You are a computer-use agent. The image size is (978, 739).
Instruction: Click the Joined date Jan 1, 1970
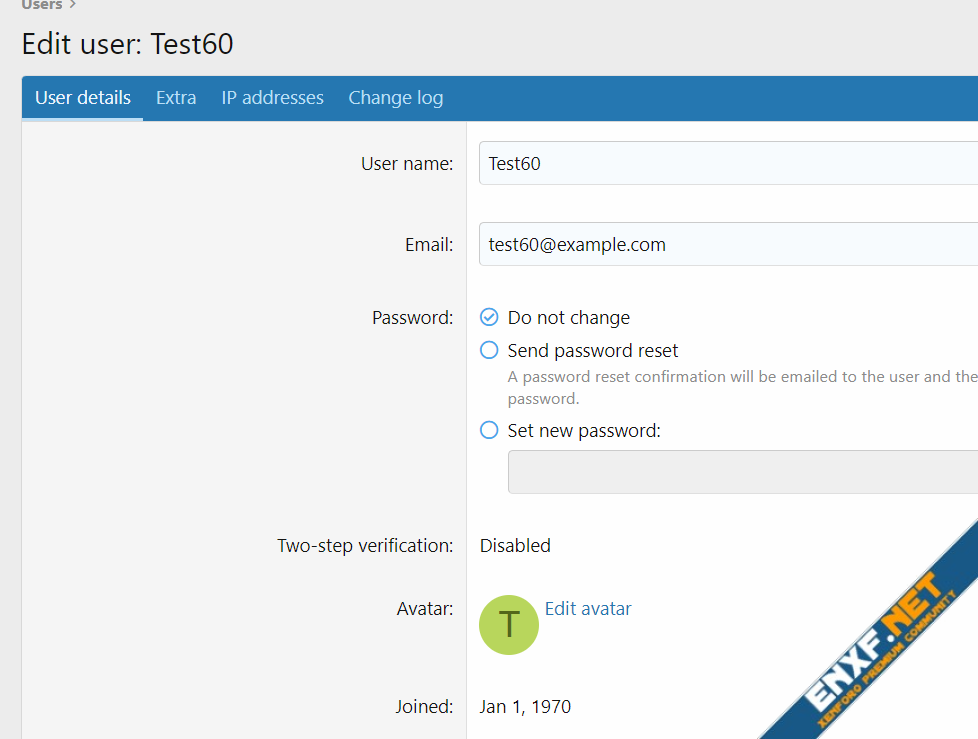(525, 707)
